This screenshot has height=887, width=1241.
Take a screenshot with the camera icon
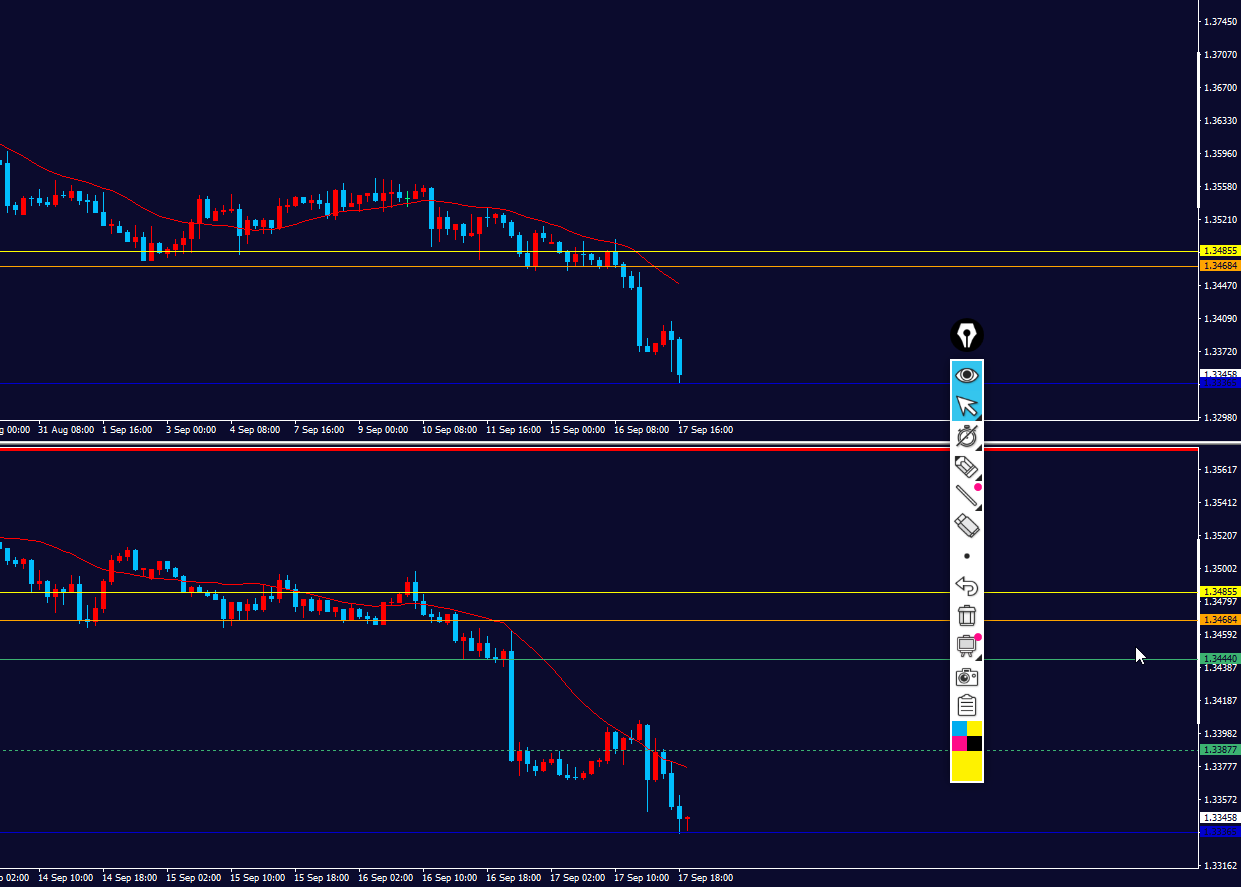coord(967,677)
